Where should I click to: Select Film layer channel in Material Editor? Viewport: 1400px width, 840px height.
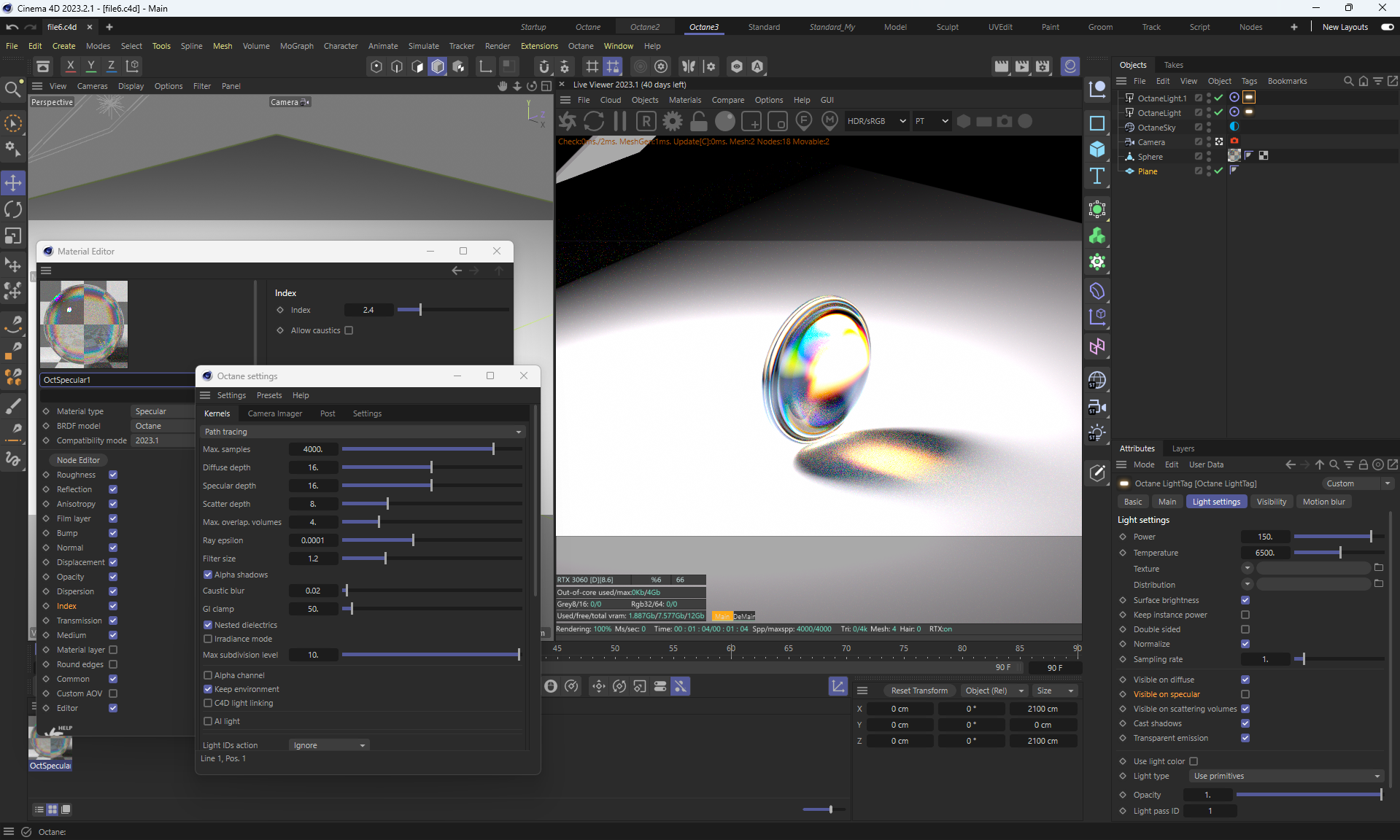(x=74, y=518)
